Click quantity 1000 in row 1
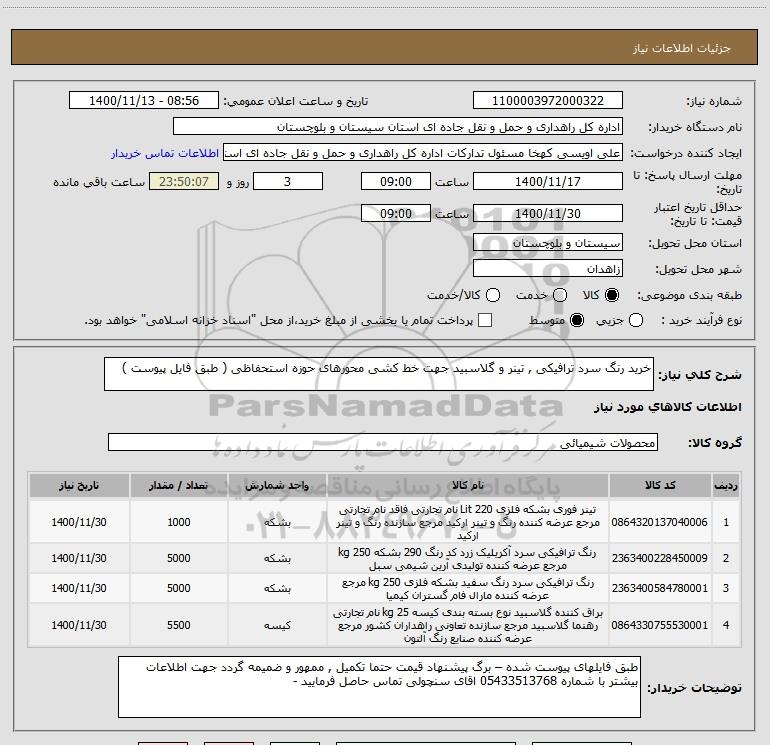The height and width of the screenshot is (745, 770). click(179, 522)
